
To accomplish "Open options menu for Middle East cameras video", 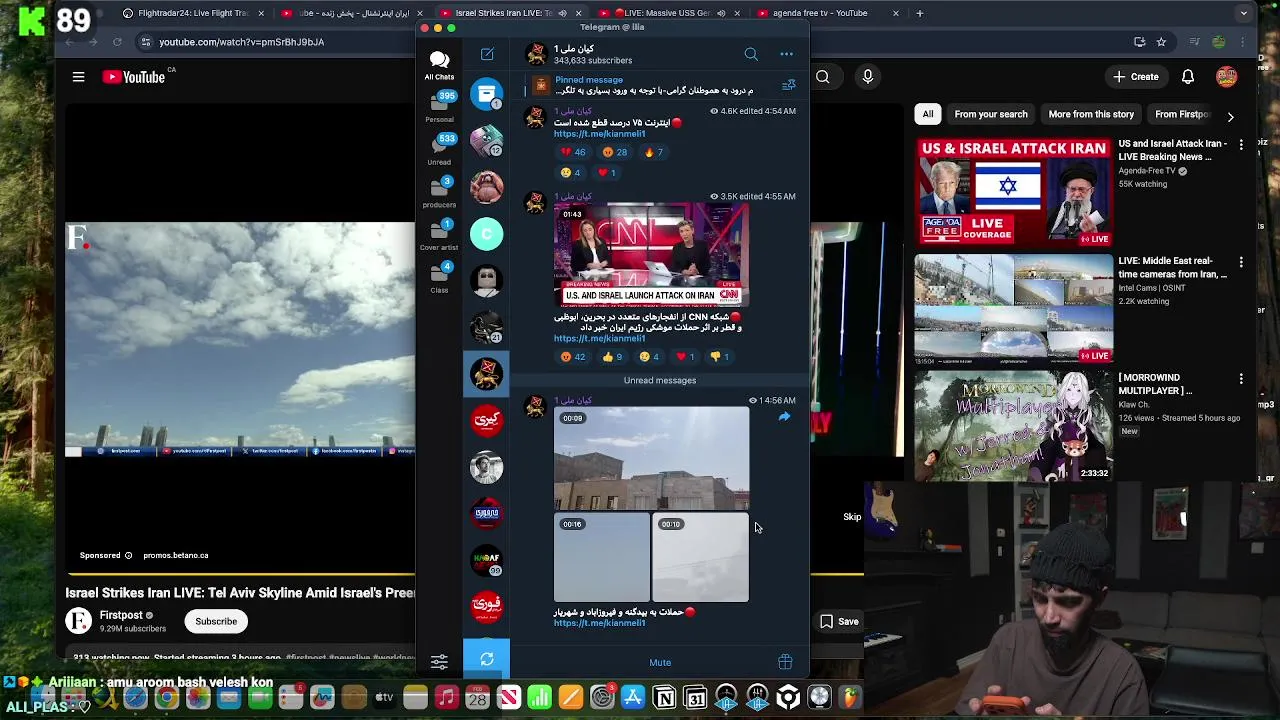I will (x=1241, y=262).
